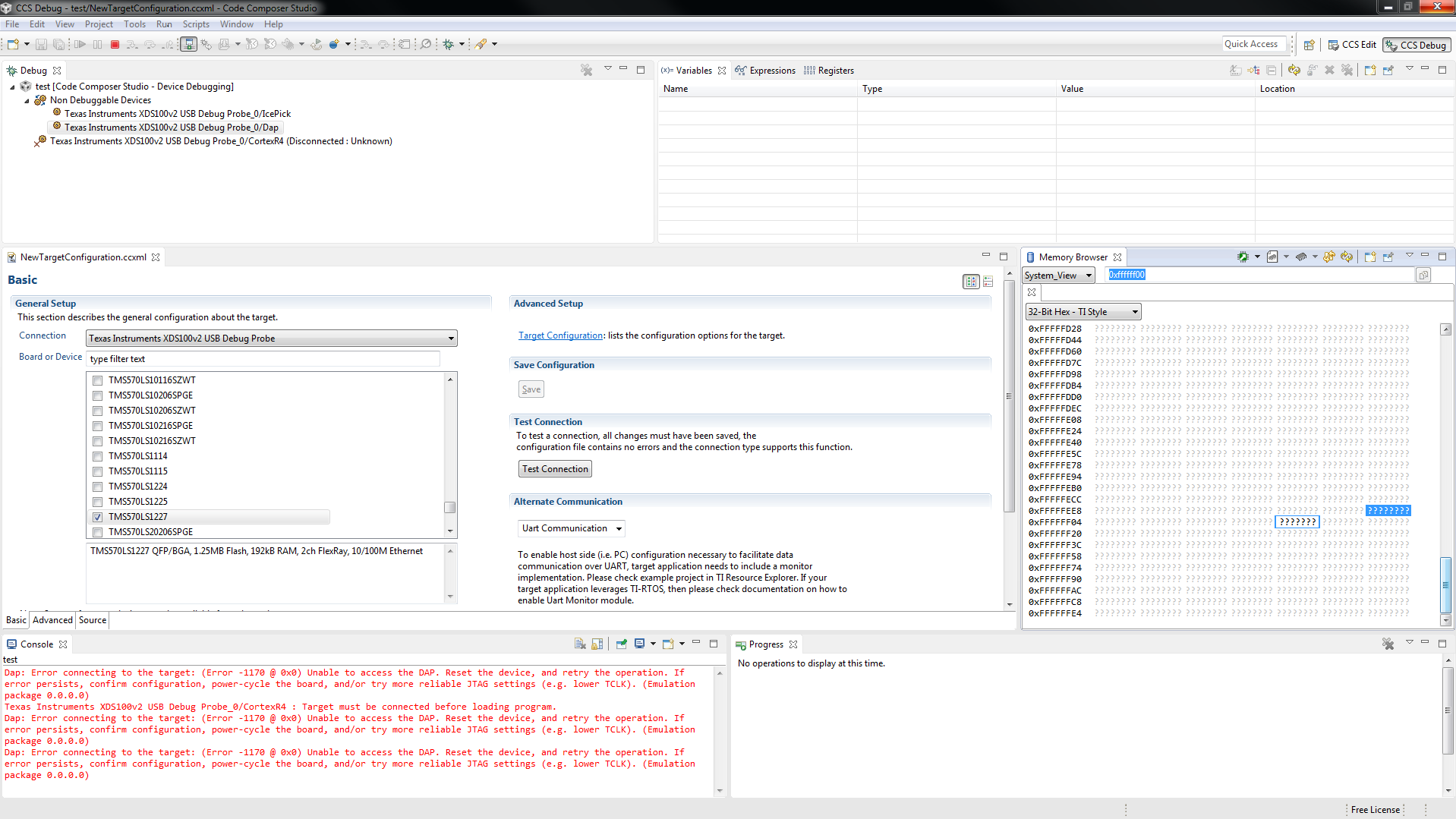Click the memory address field 0xffffff00
Image resolution: width=1456 pixels, height=819 pixels.
1260,275
